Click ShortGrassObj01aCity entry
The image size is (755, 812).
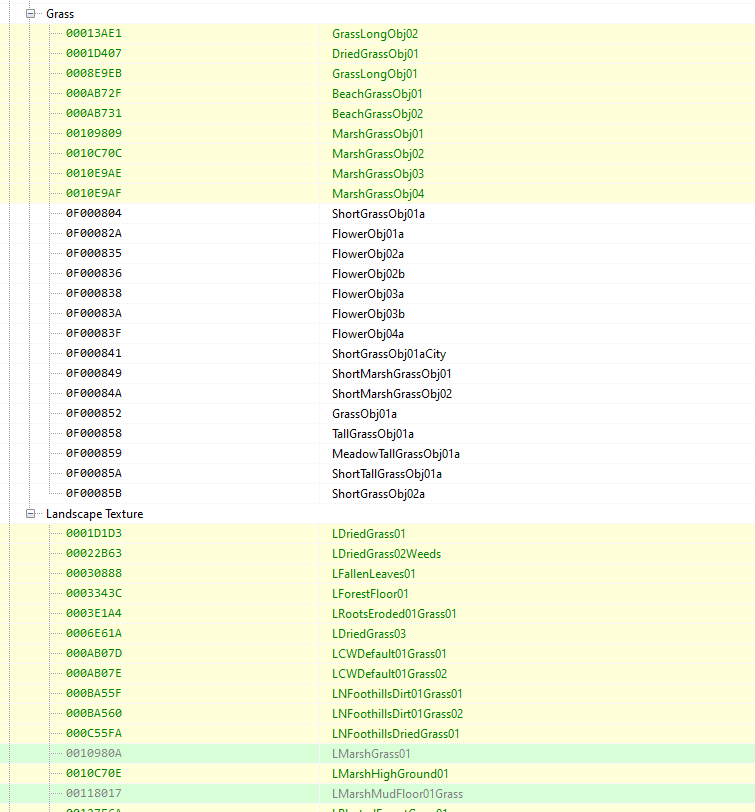point(389,354)
